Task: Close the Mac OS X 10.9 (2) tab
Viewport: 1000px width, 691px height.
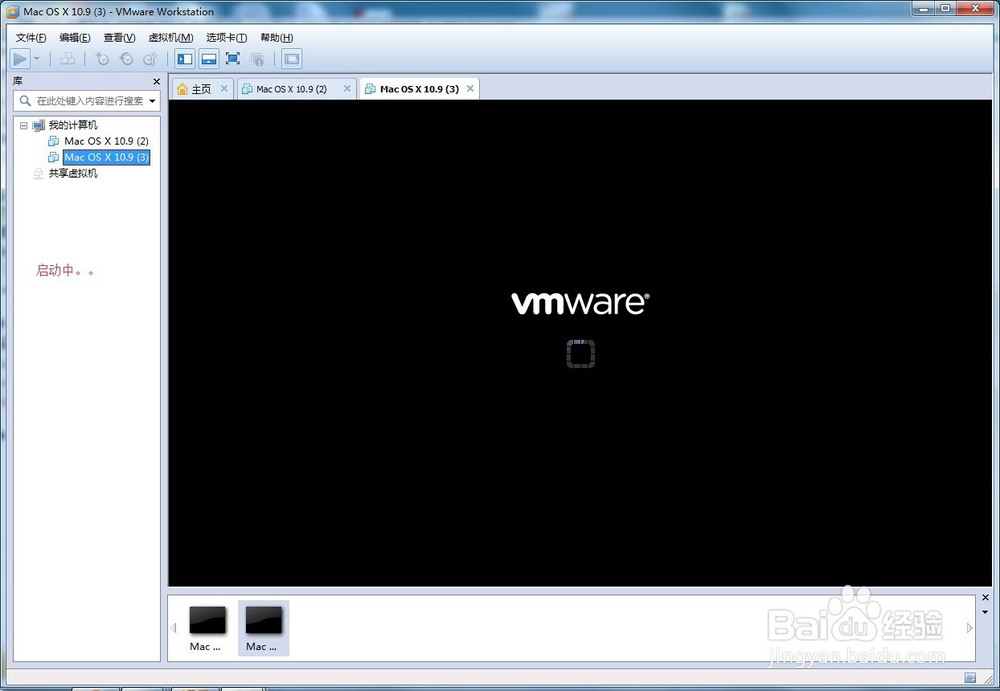Action: coord(347,89)
